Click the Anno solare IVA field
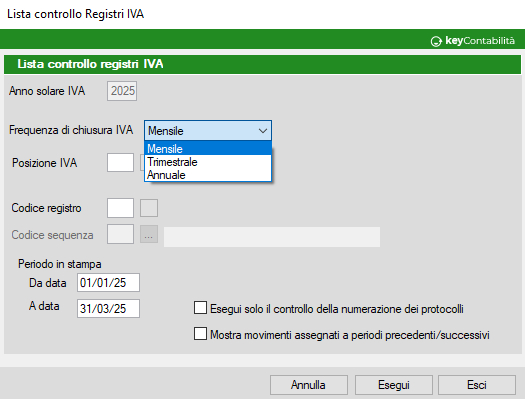This screenshot has height=399, width=525. tap(122, 91)
